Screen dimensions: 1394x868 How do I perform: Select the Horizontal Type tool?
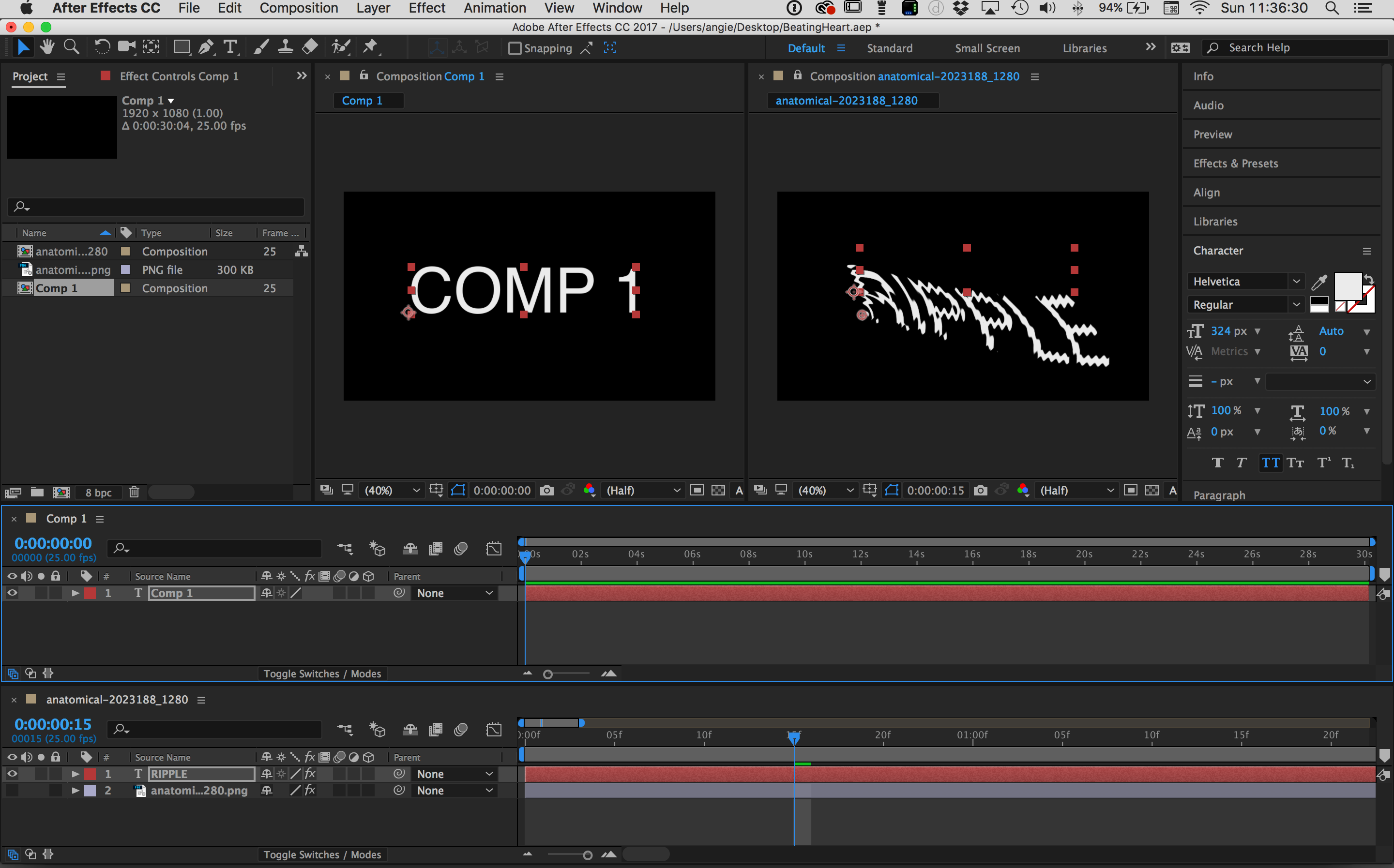[x=230, y=47]
